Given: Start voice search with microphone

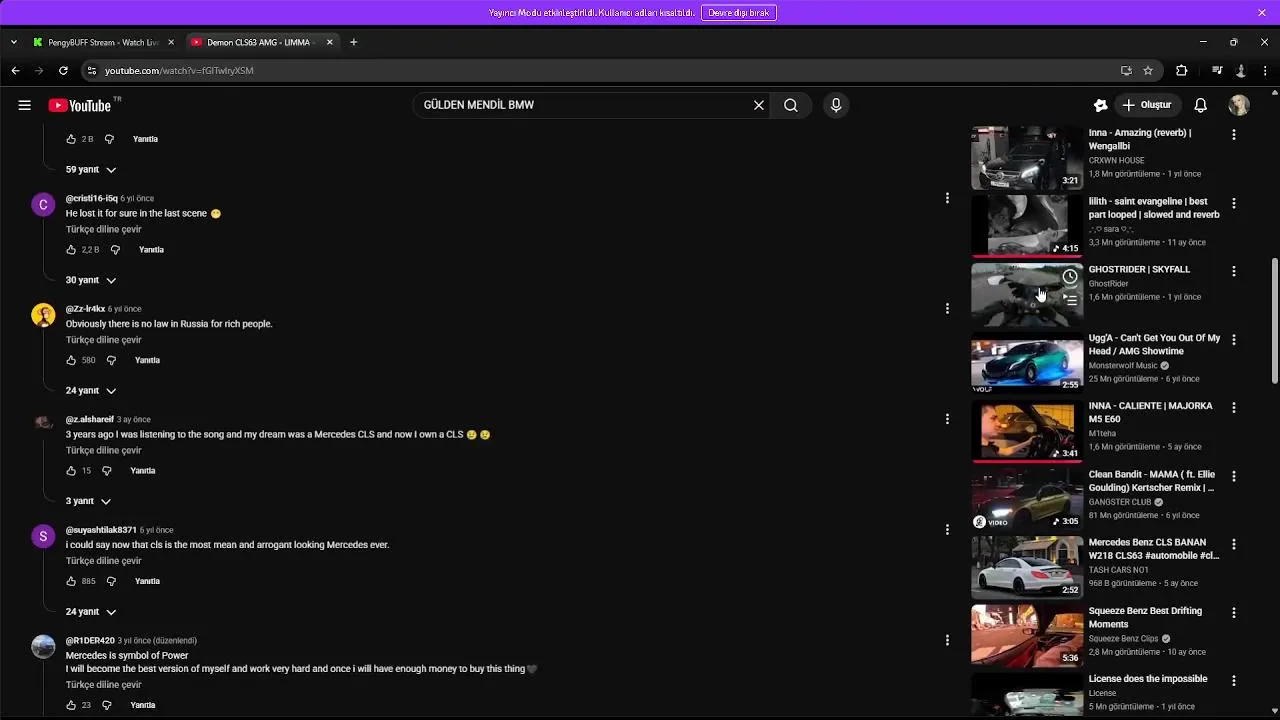Looking at the screenshot, I should click(x=836, y=105).
